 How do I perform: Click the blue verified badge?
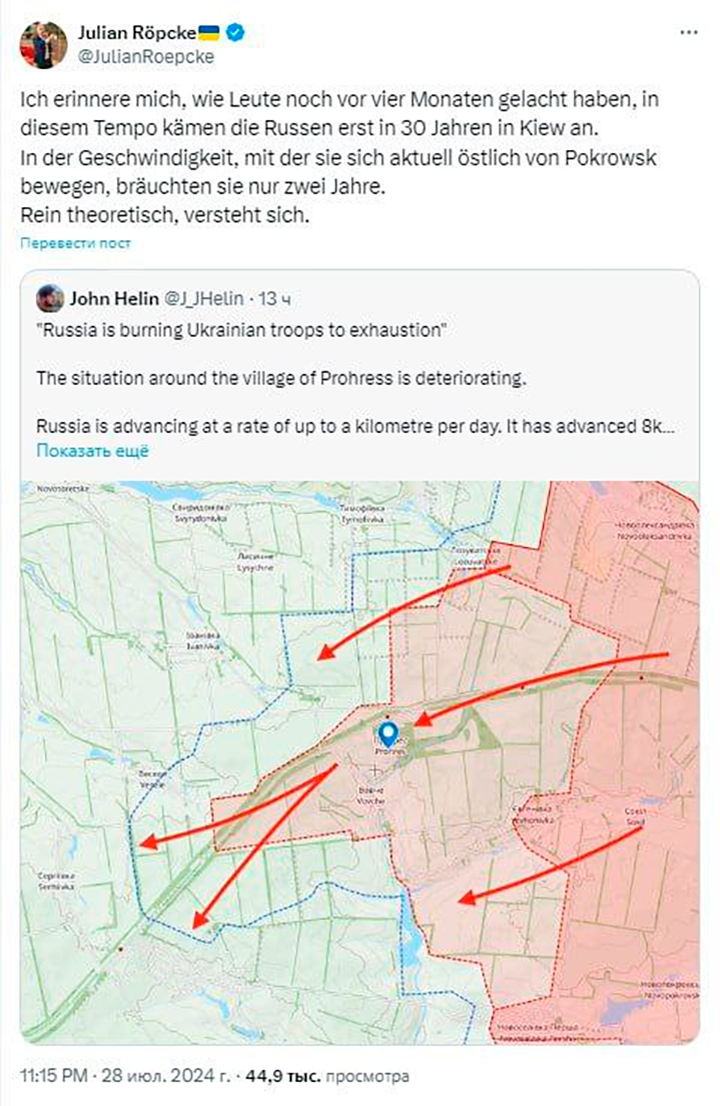point(236,34)
